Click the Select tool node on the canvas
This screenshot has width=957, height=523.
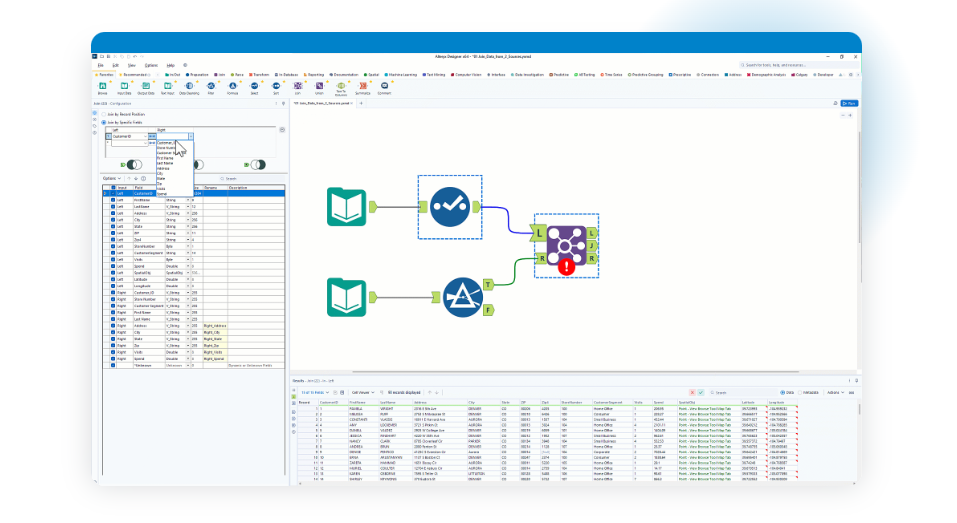(x=450, y=207)
